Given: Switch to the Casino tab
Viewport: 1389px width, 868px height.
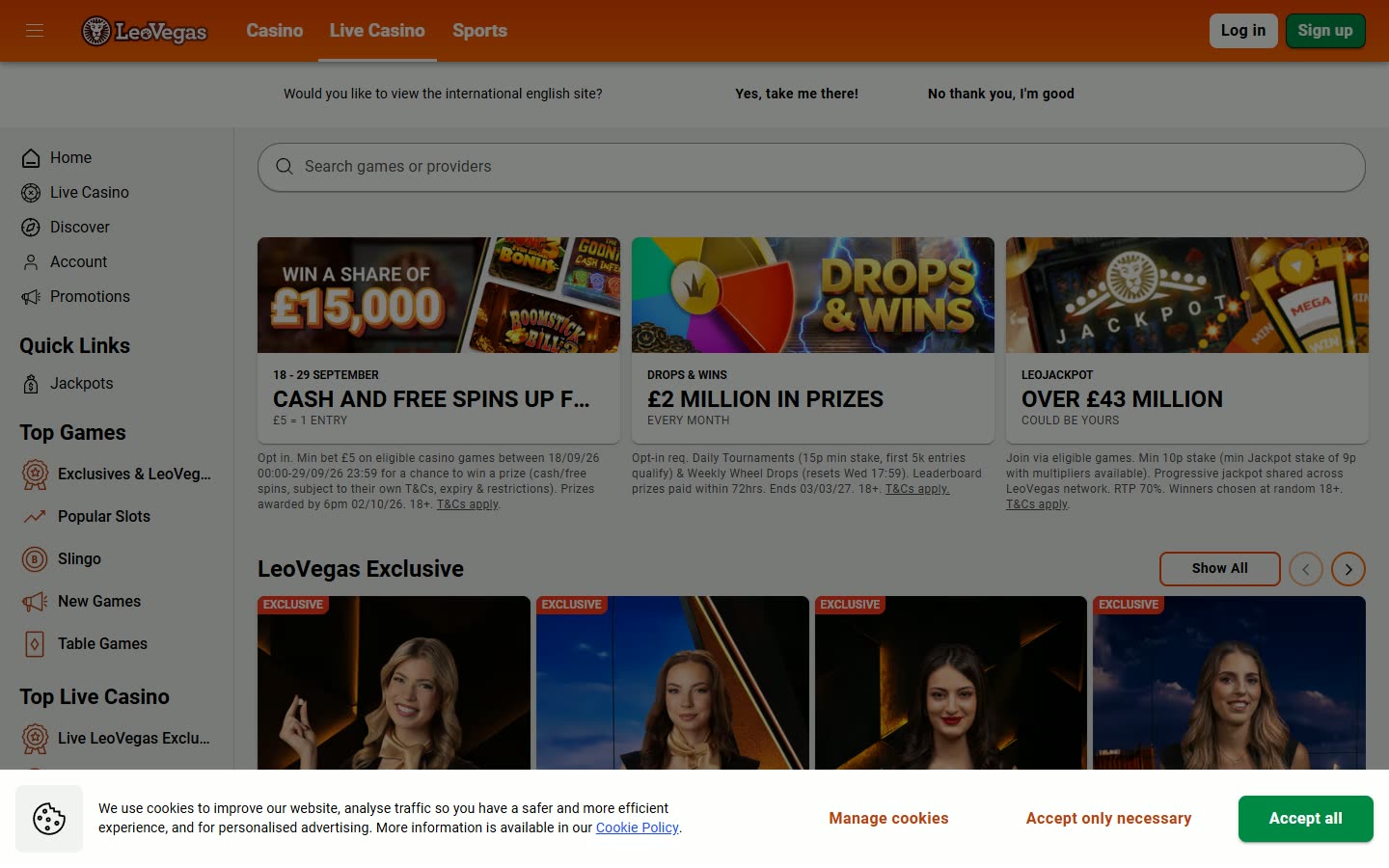Looking at the screenshot, I should (275, 31).
